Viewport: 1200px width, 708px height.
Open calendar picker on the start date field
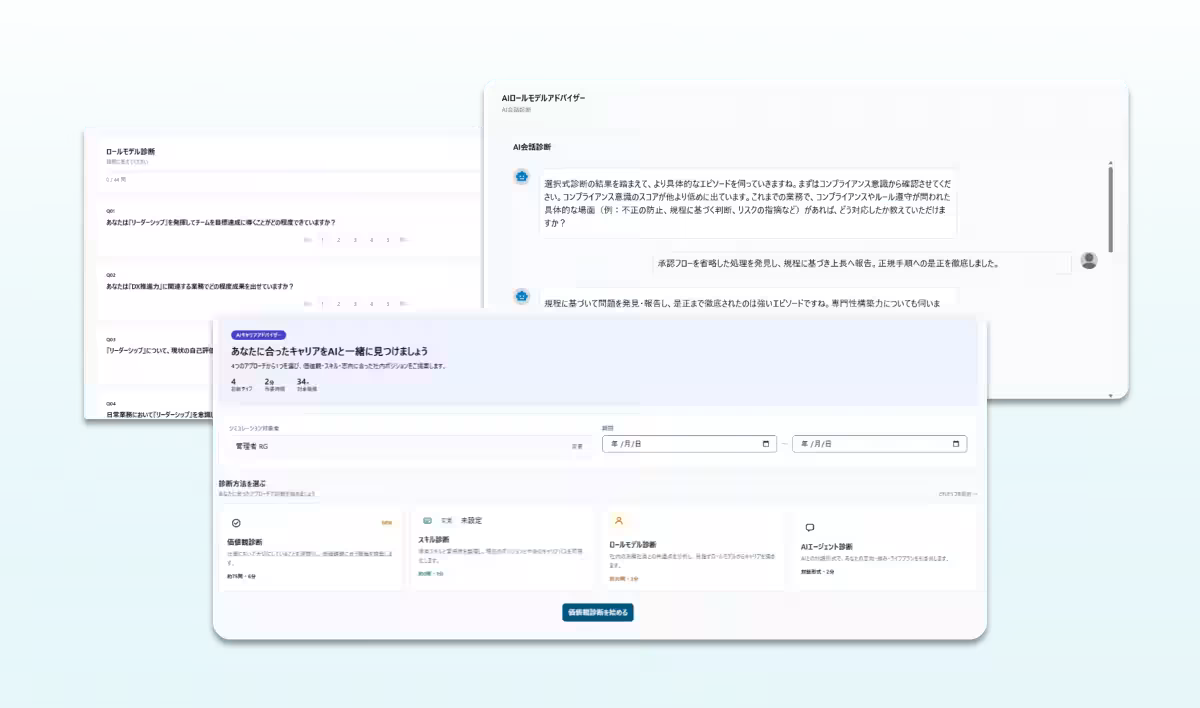(766, 444)
